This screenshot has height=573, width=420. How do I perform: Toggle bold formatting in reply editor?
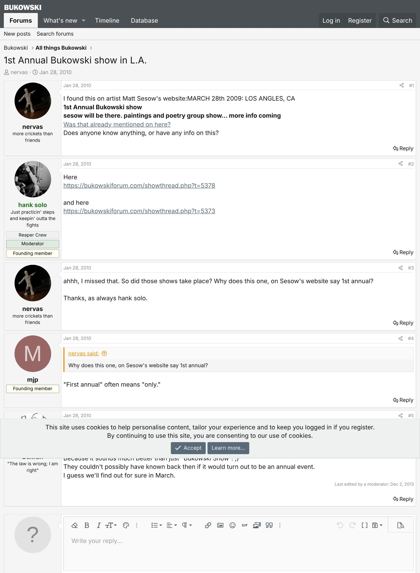point(87,525)
